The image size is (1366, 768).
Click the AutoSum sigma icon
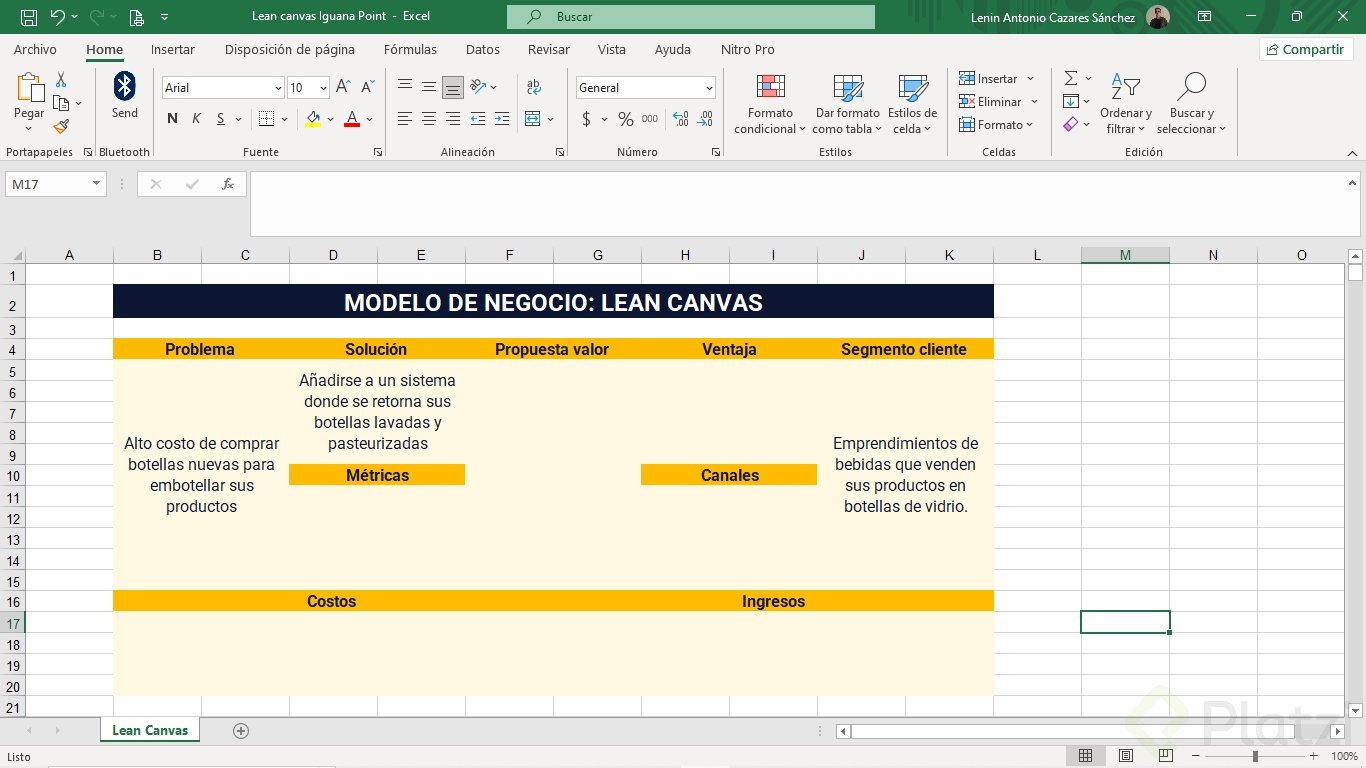(1071, 78)
